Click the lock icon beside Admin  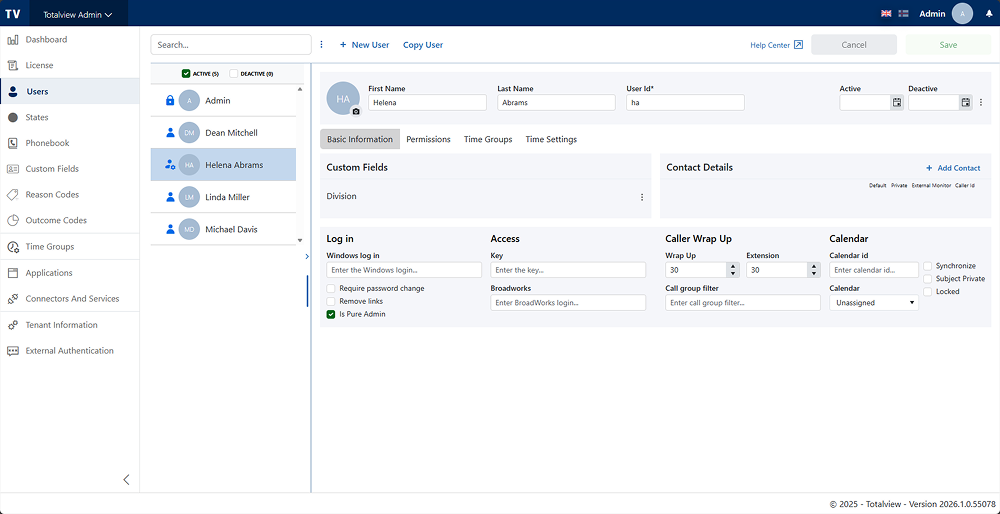click(170, 101)
